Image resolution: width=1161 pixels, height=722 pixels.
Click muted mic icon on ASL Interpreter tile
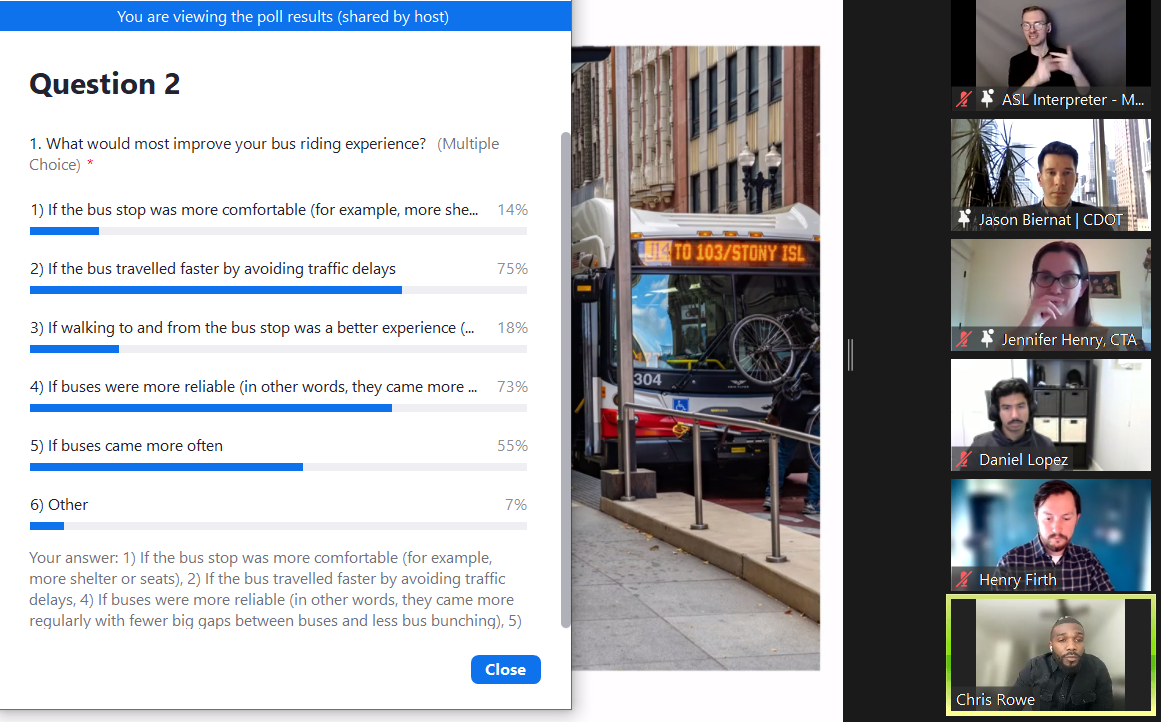(963, 99)
